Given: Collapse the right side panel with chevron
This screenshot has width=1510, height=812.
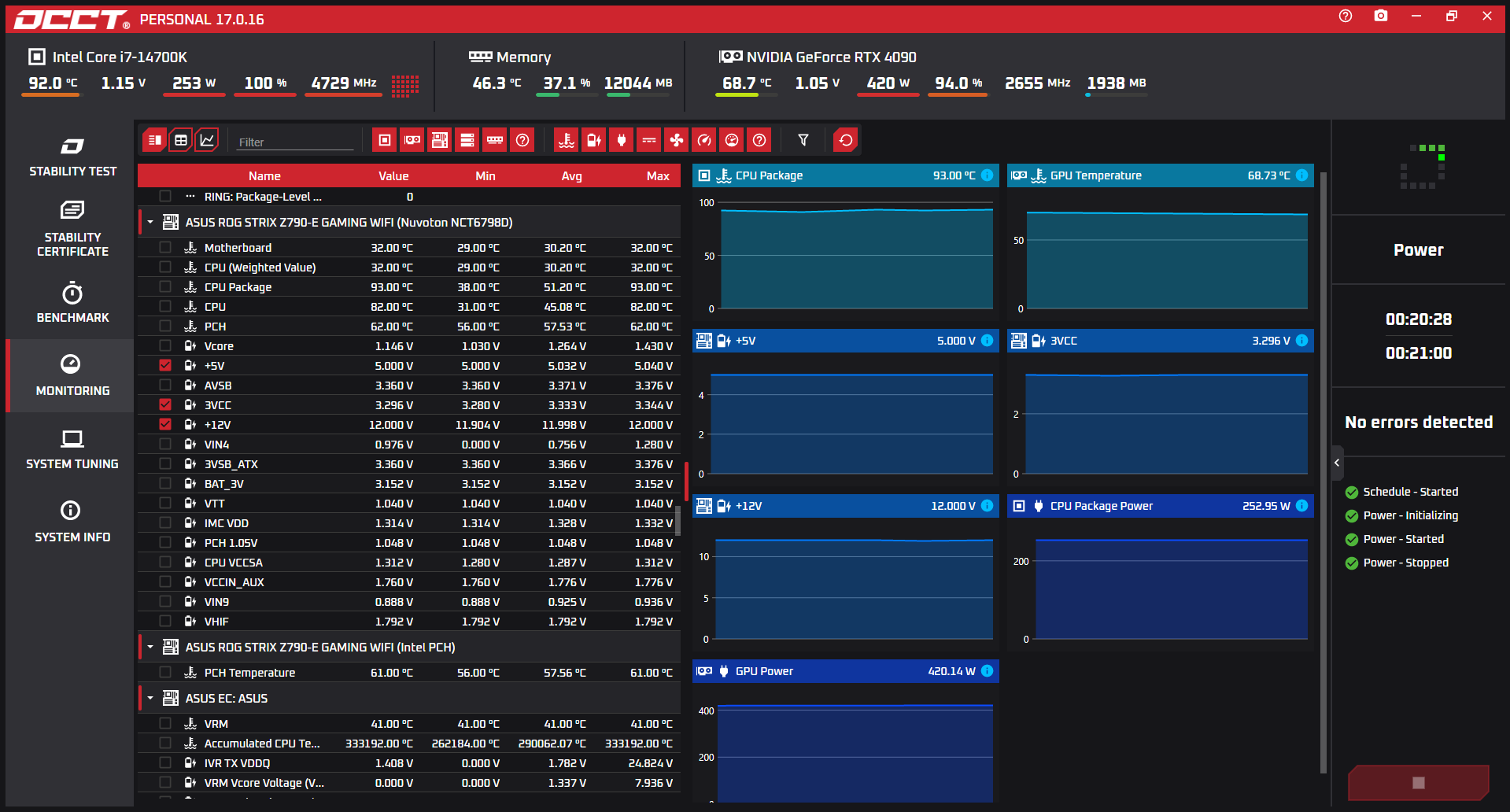Looking at the screenshot, I should 1337,463.
